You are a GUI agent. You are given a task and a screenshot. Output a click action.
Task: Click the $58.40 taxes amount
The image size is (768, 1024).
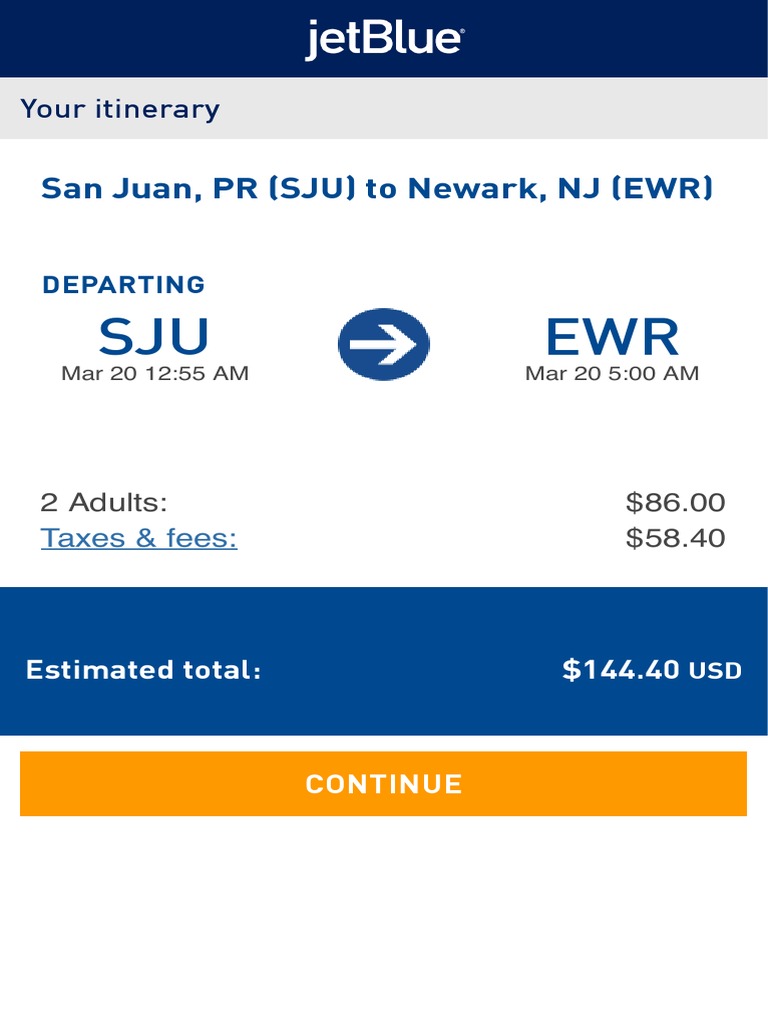(x=675, y=538)
